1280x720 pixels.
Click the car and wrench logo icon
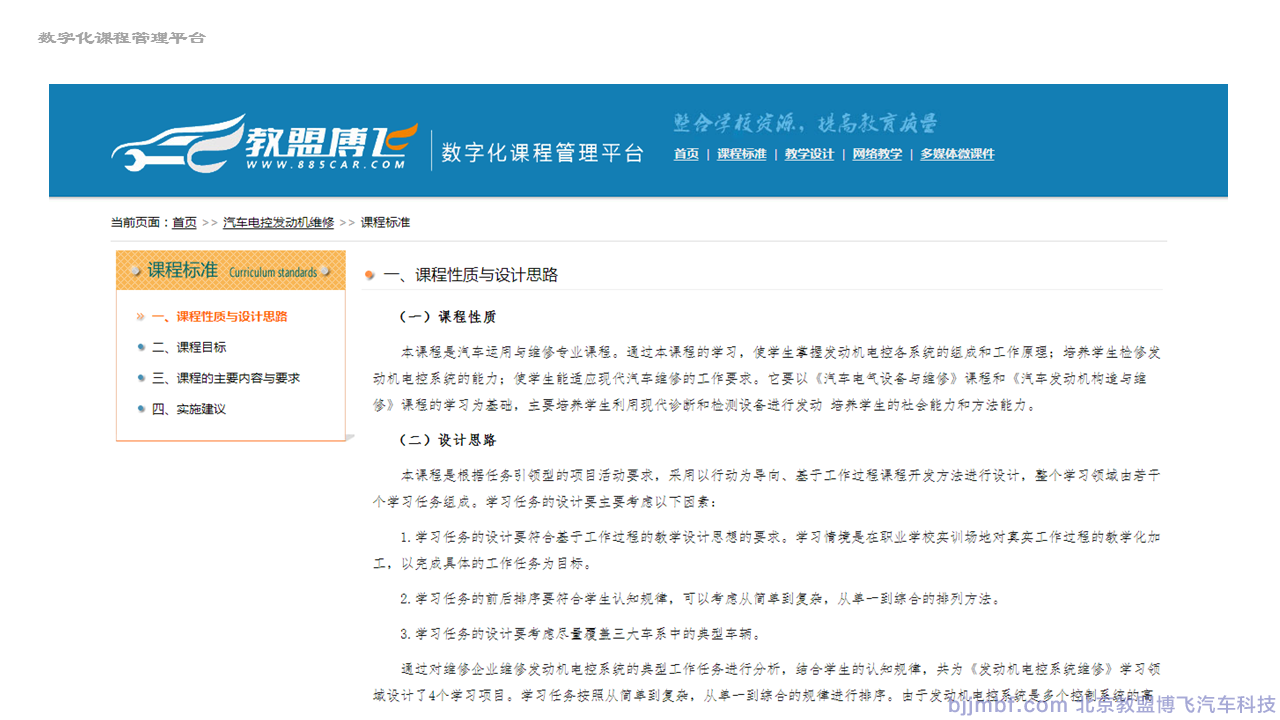coord(175,144)
